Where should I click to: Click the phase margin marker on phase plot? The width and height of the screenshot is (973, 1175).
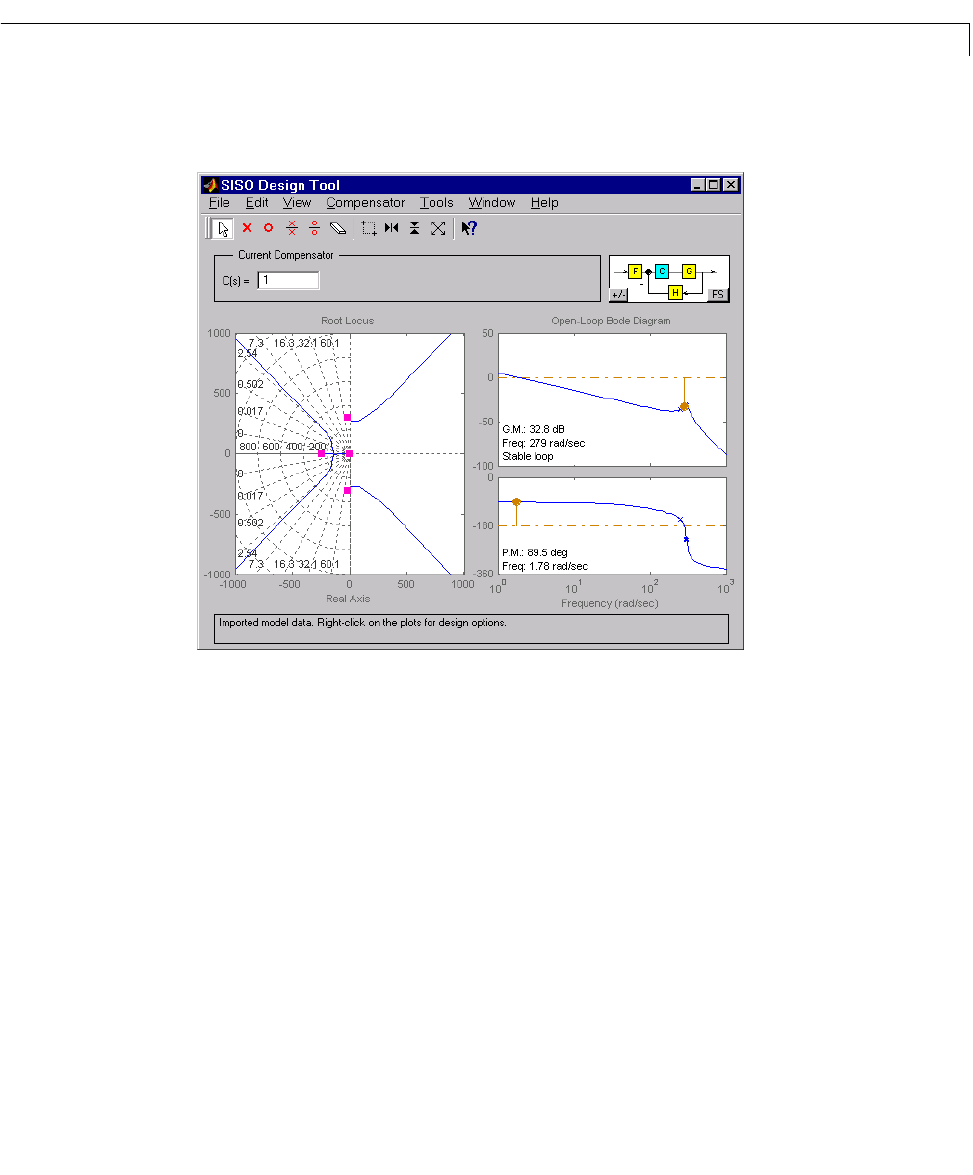(516, 502)
